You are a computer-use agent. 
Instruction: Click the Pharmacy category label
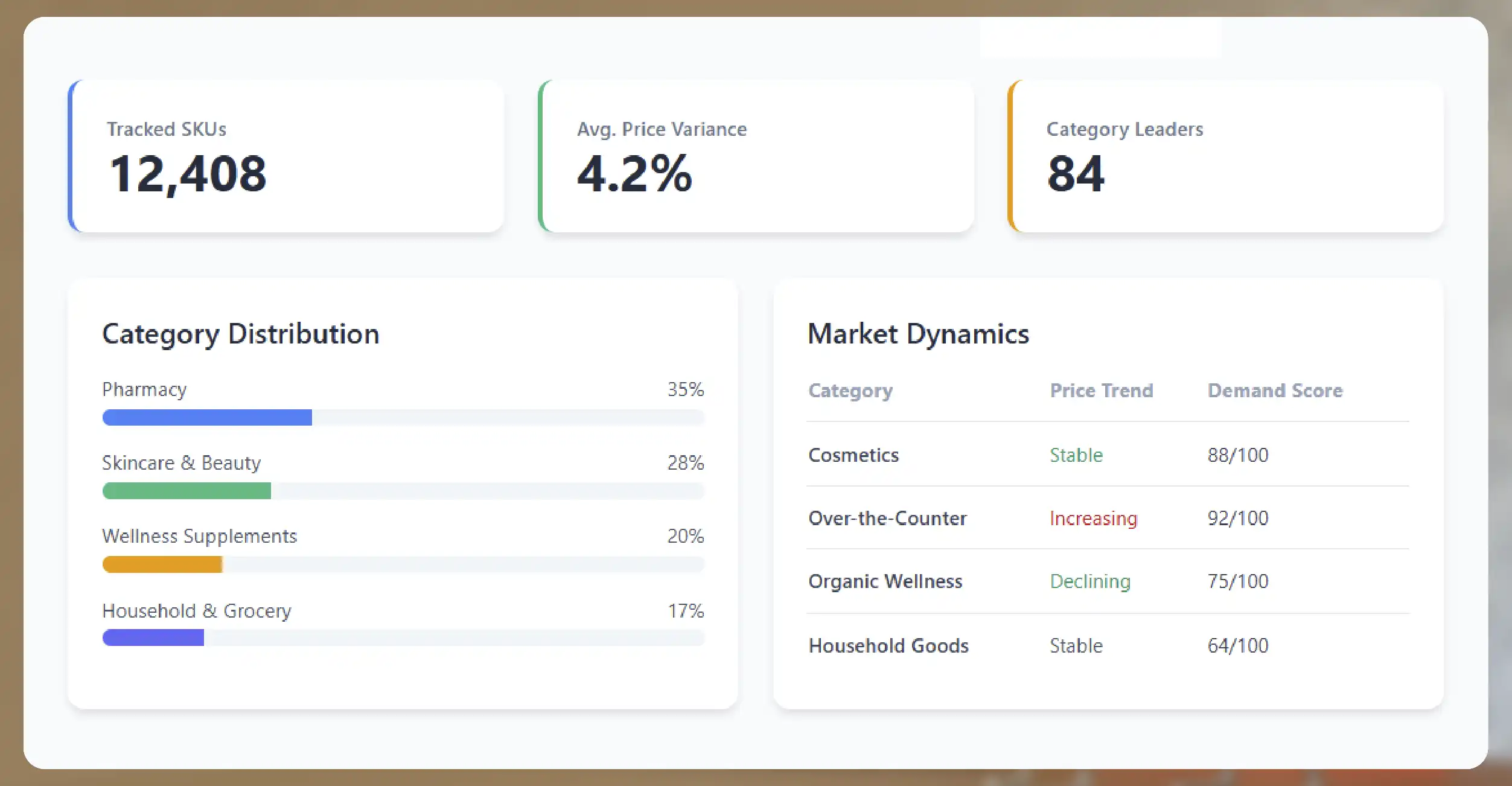144,390
